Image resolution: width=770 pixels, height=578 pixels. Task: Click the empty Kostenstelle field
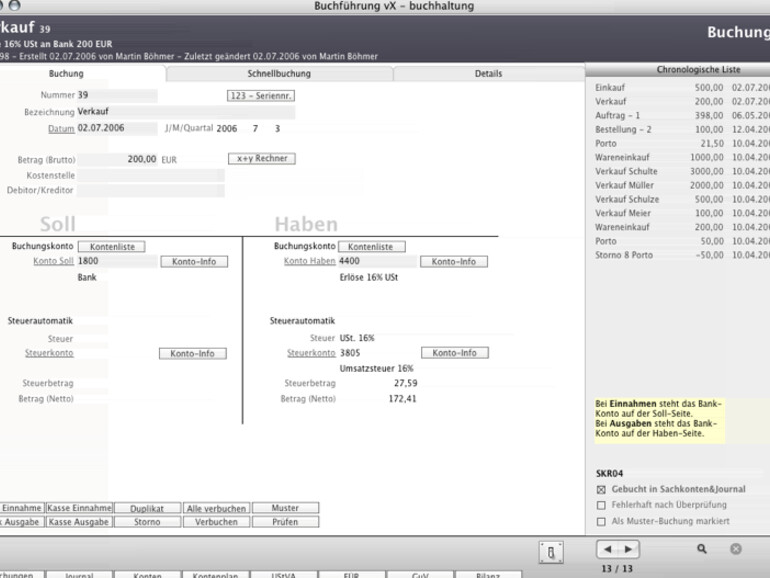click(150, 175)
